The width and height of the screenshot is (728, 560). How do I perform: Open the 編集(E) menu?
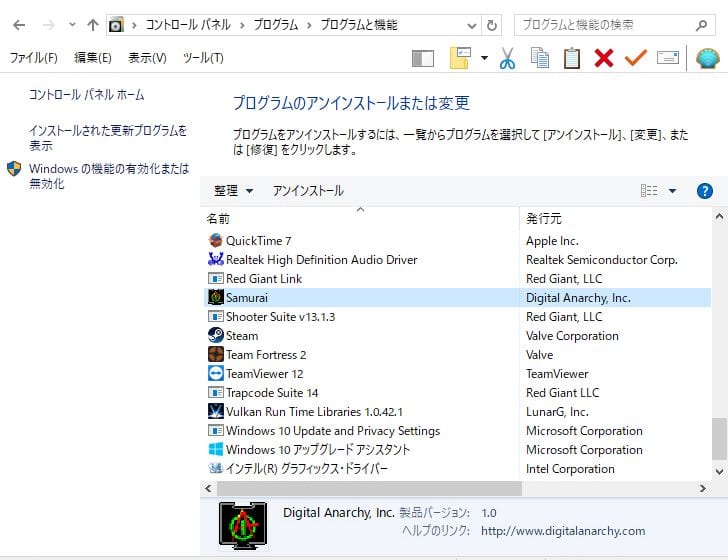[x=92, y=58]
